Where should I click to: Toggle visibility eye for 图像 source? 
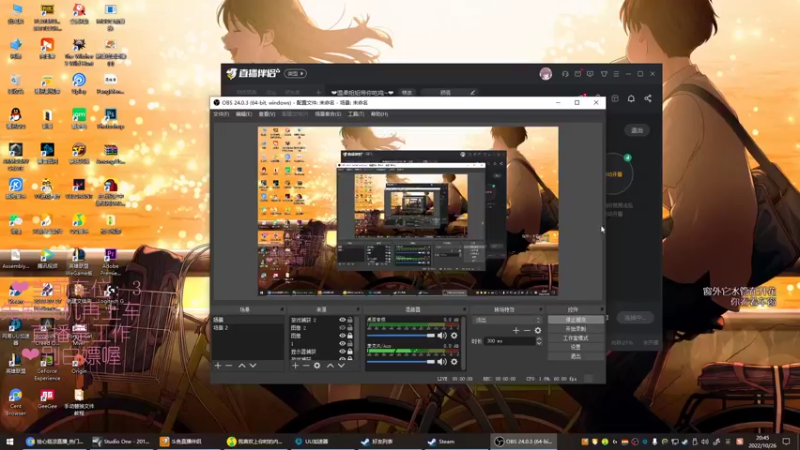coord(342,336)
